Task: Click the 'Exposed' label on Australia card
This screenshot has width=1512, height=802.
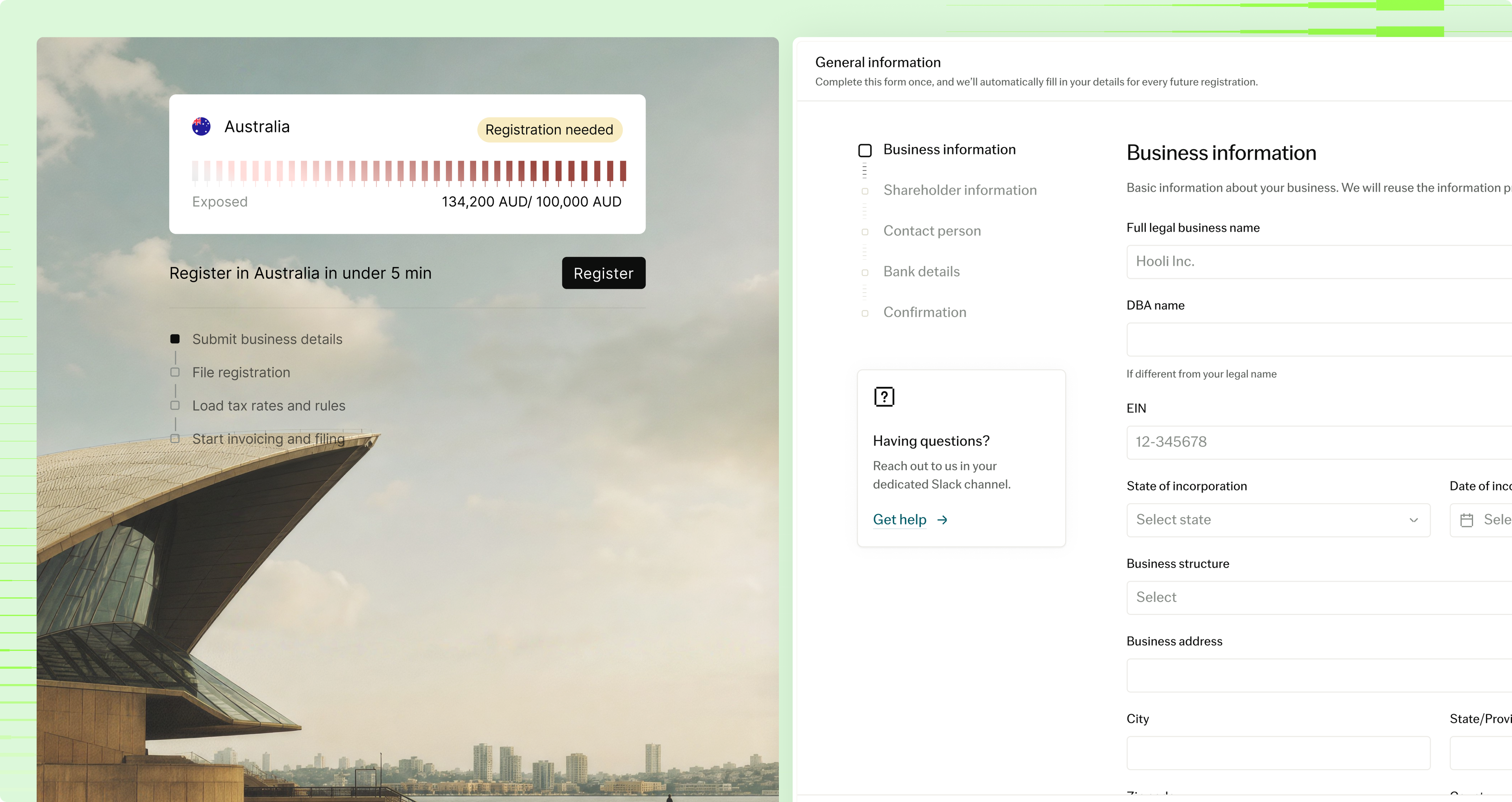Action: click(x=220, y=202)
